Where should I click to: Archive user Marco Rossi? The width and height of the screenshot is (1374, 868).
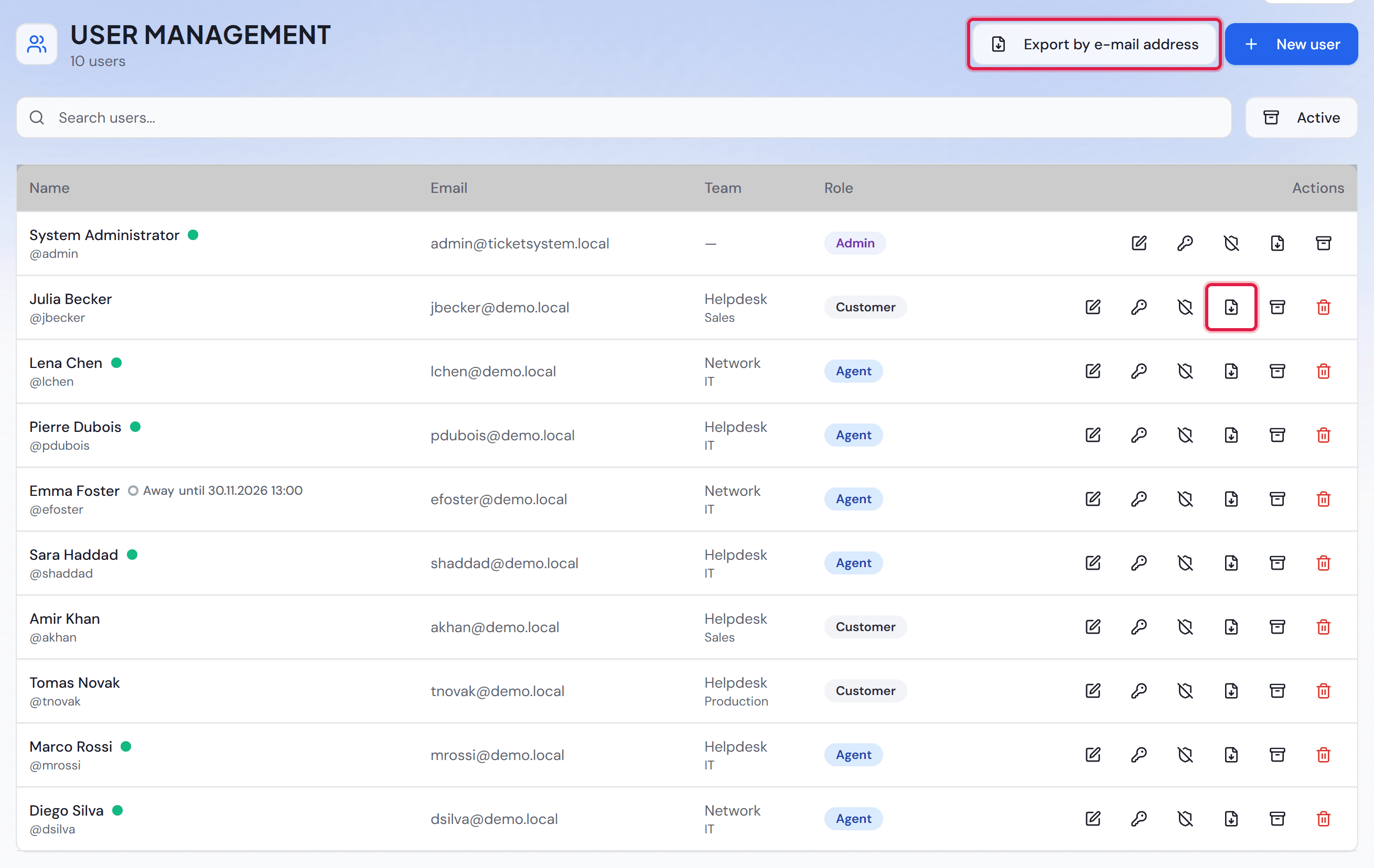[x=1278, y=754]
